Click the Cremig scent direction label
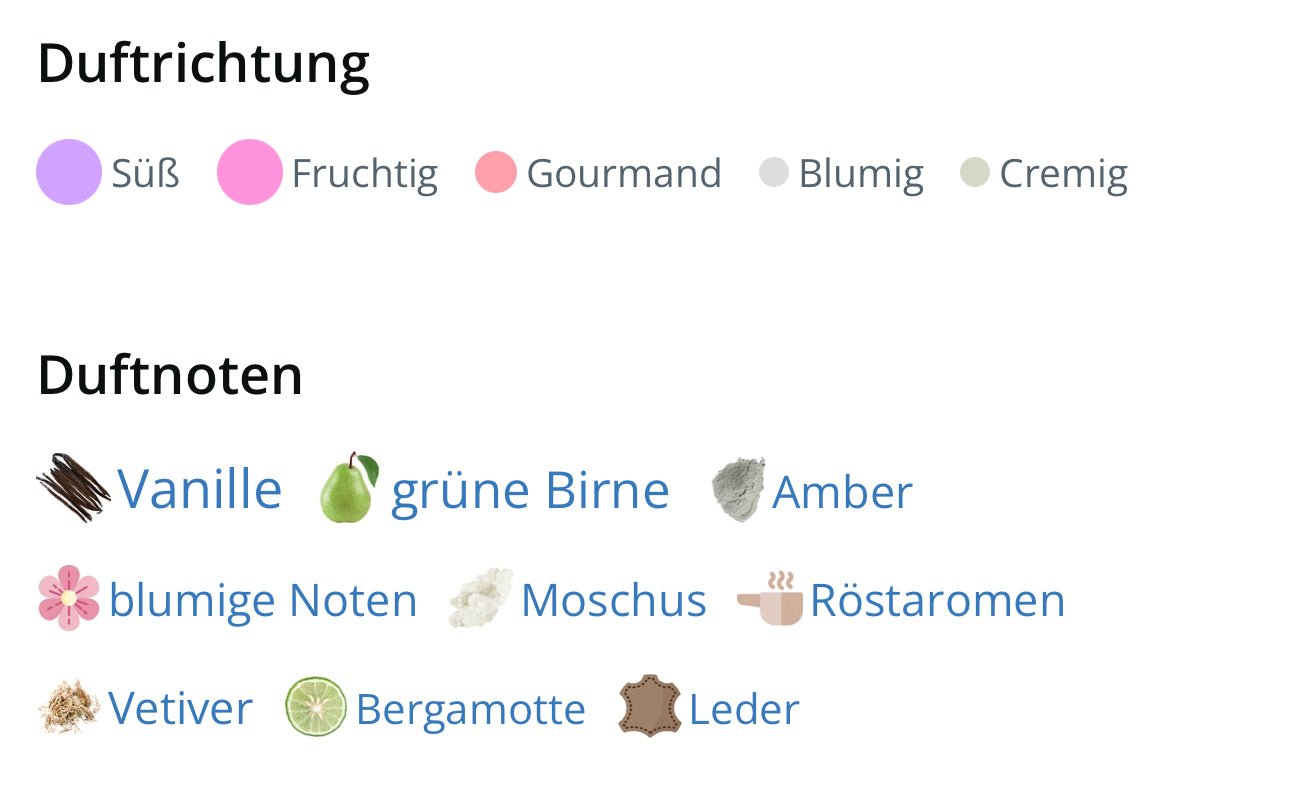The height and width of the screenshot is (787, 1290). [x=1063, y=173]
